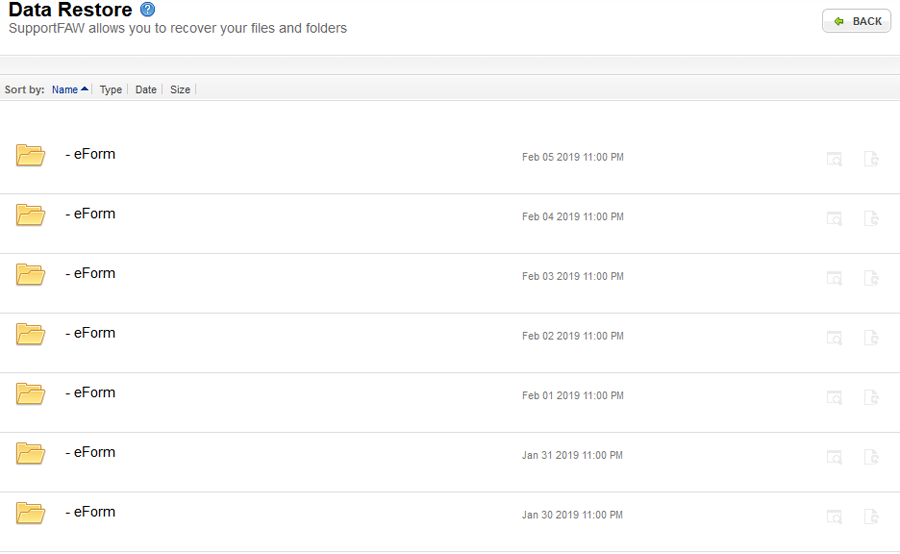Select the eForm name dated Jan 31 2019

(90, 452)
